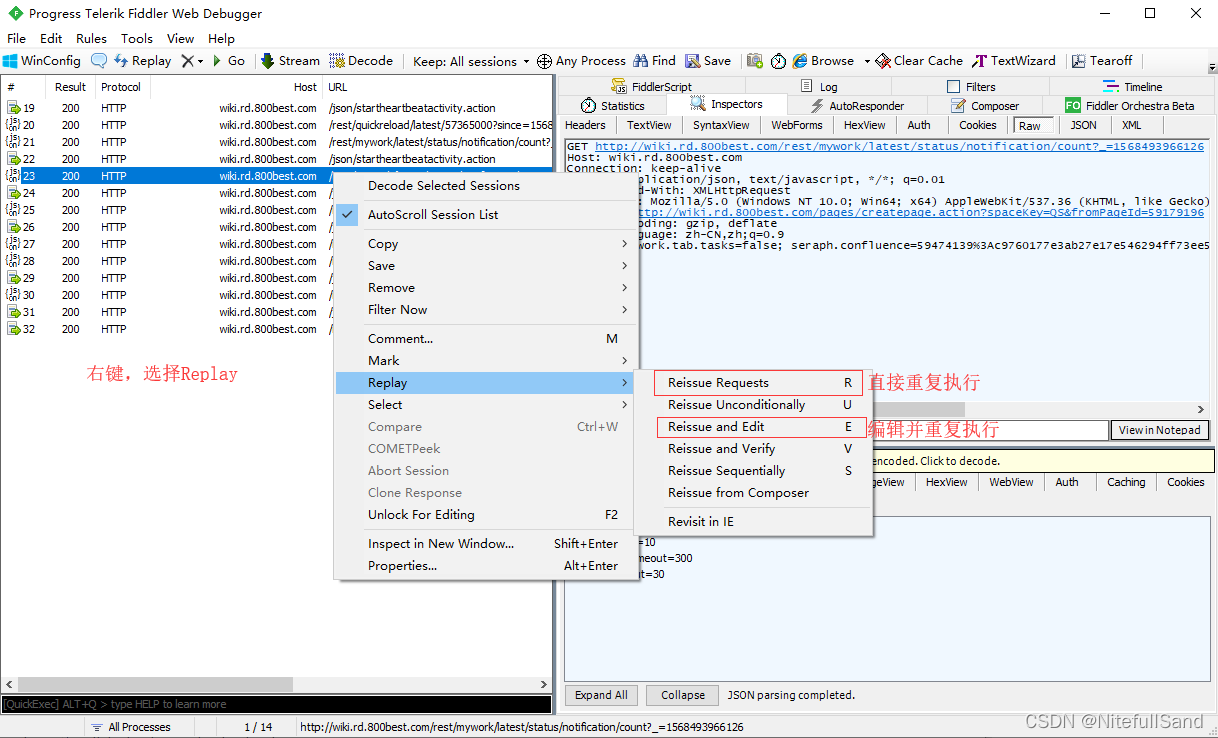
Task: Expand the Save submenu in context menu
Action: coord(485,266)
